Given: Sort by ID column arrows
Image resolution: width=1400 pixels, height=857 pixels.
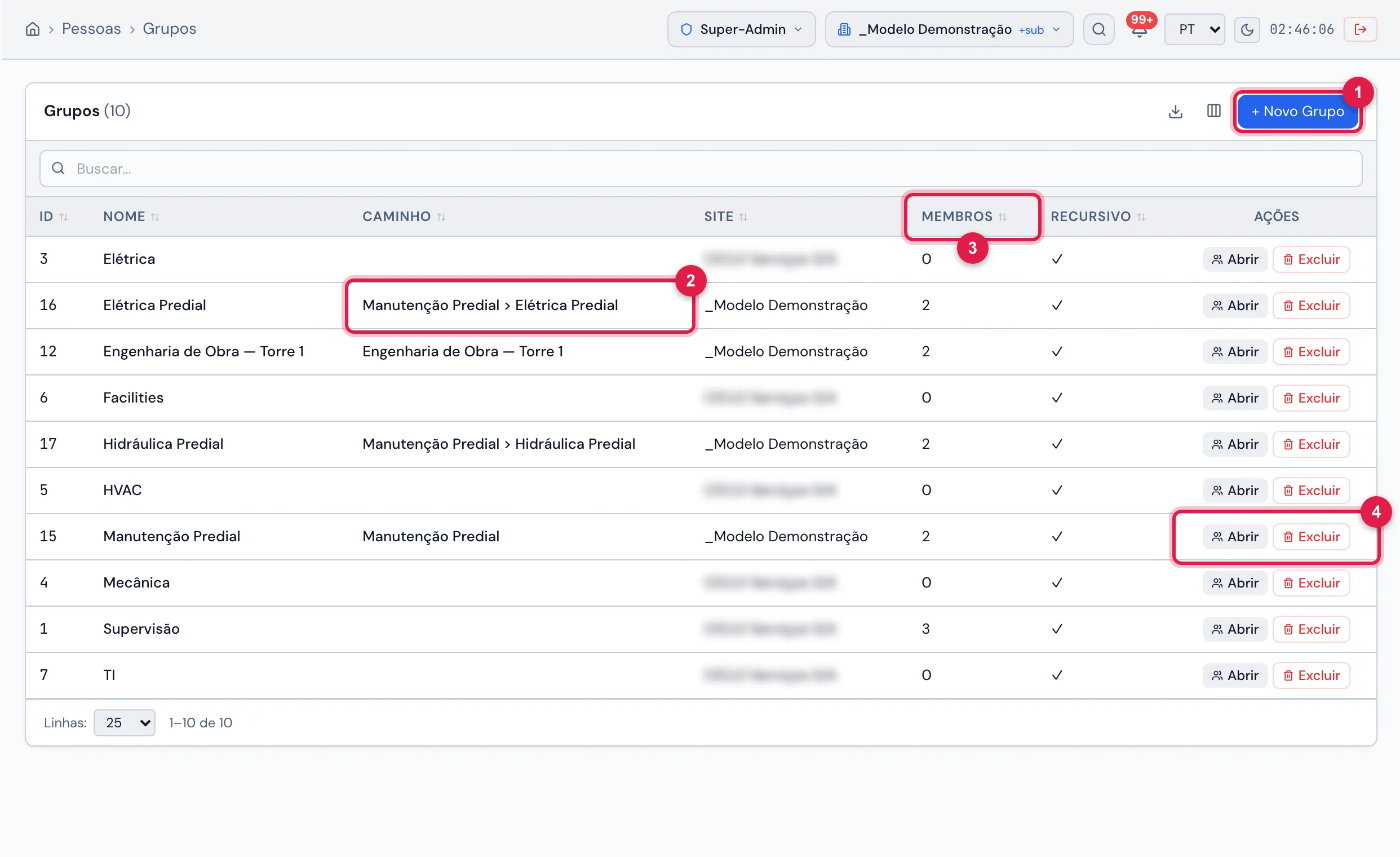Looking at the screenshot, I should [x=64, y=217].
